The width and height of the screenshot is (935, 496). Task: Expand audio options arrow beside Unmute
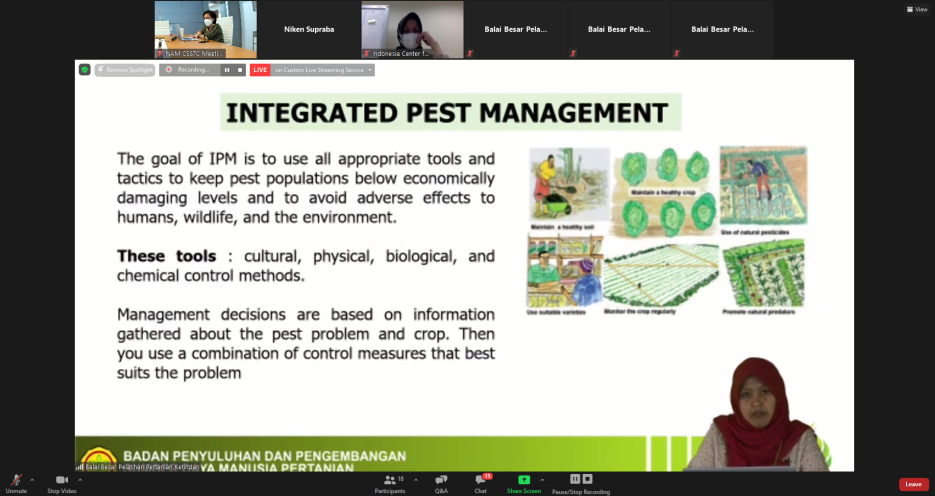pyautogui.click(x=32, y=480)
